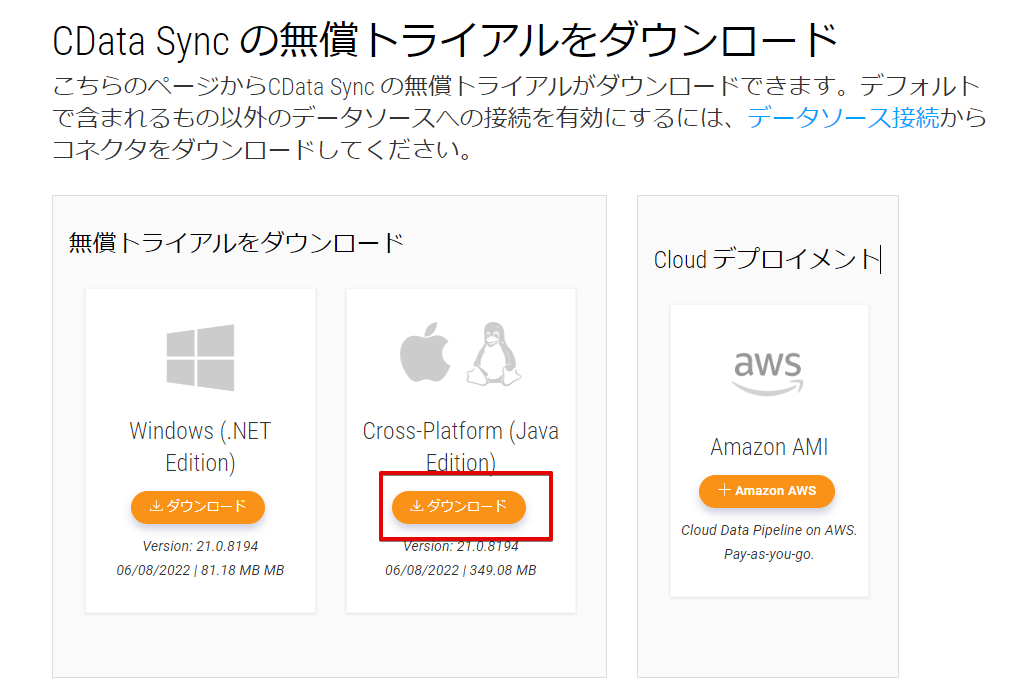Click the Windows version 21.0.8194 text

pos(199,547)
